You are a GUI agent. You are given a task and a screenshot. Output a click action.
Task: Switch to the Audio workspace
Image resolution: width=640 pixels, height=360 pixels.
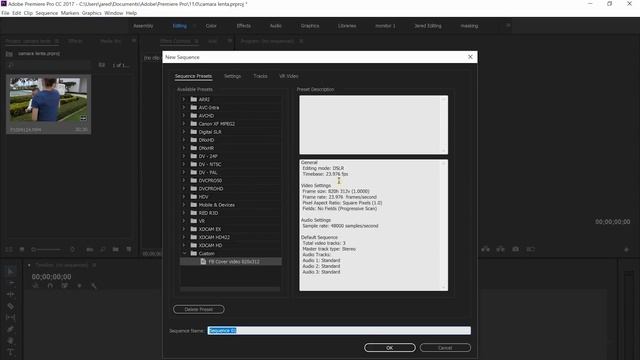pyautogui.click(x=276, y=26)
